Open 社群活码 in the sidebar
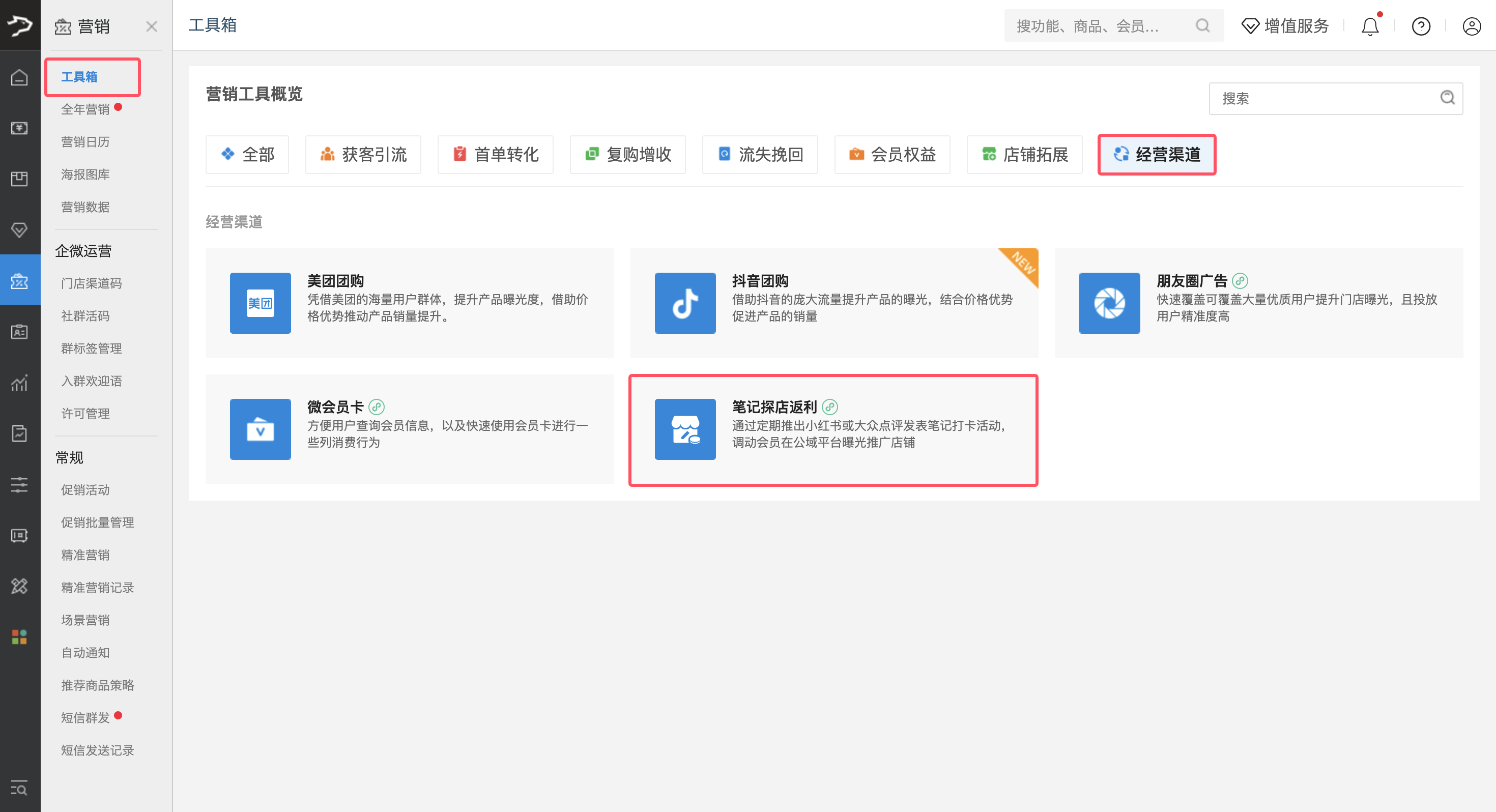 pos(85,315)
